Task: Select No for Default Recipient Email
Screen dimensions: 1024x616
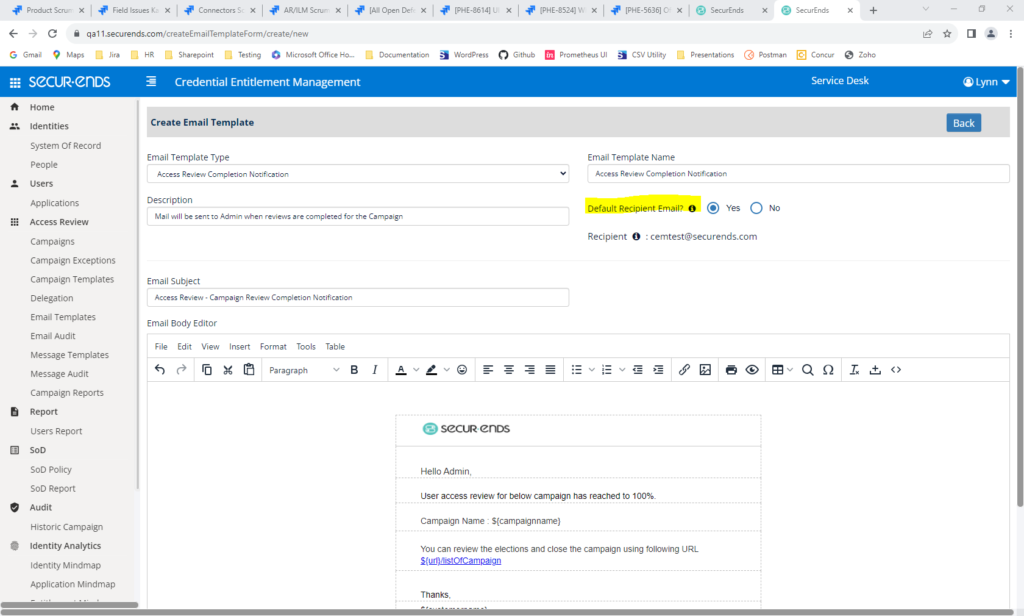Action: 756,208
